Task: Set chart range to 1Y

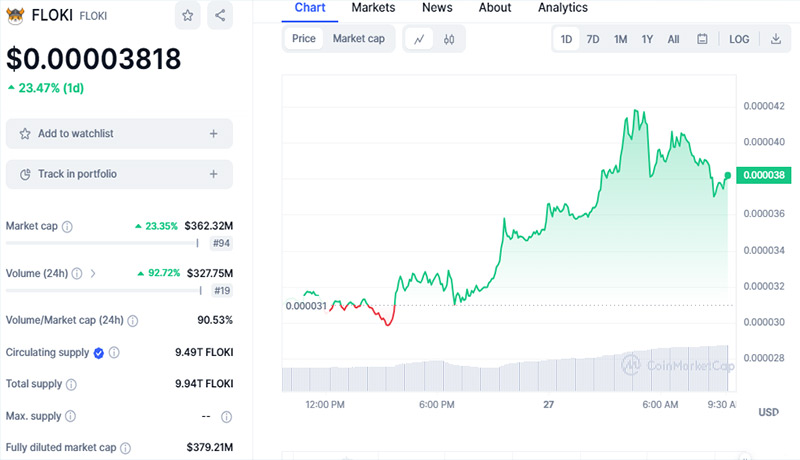Action: pos(647,39)
